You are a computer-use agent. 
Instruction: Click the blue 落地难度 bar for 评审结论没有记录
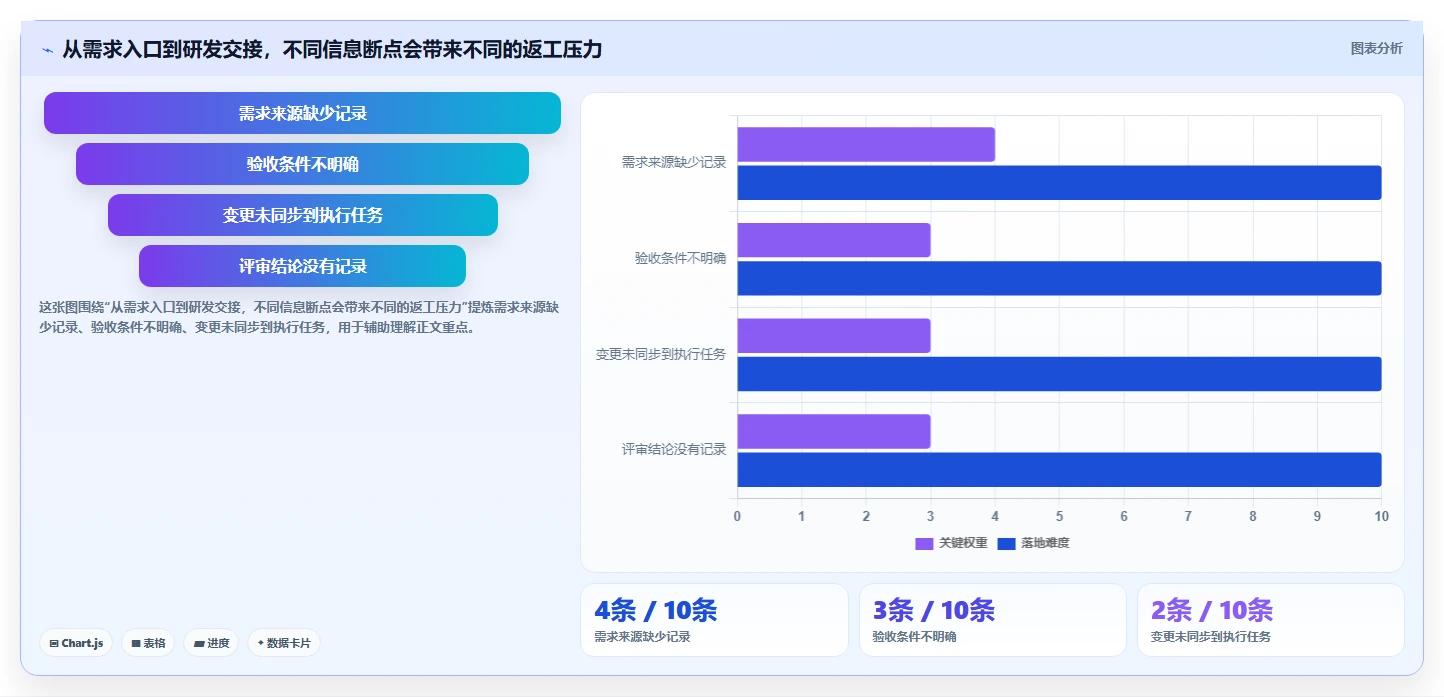click(x=1059, y=470)
